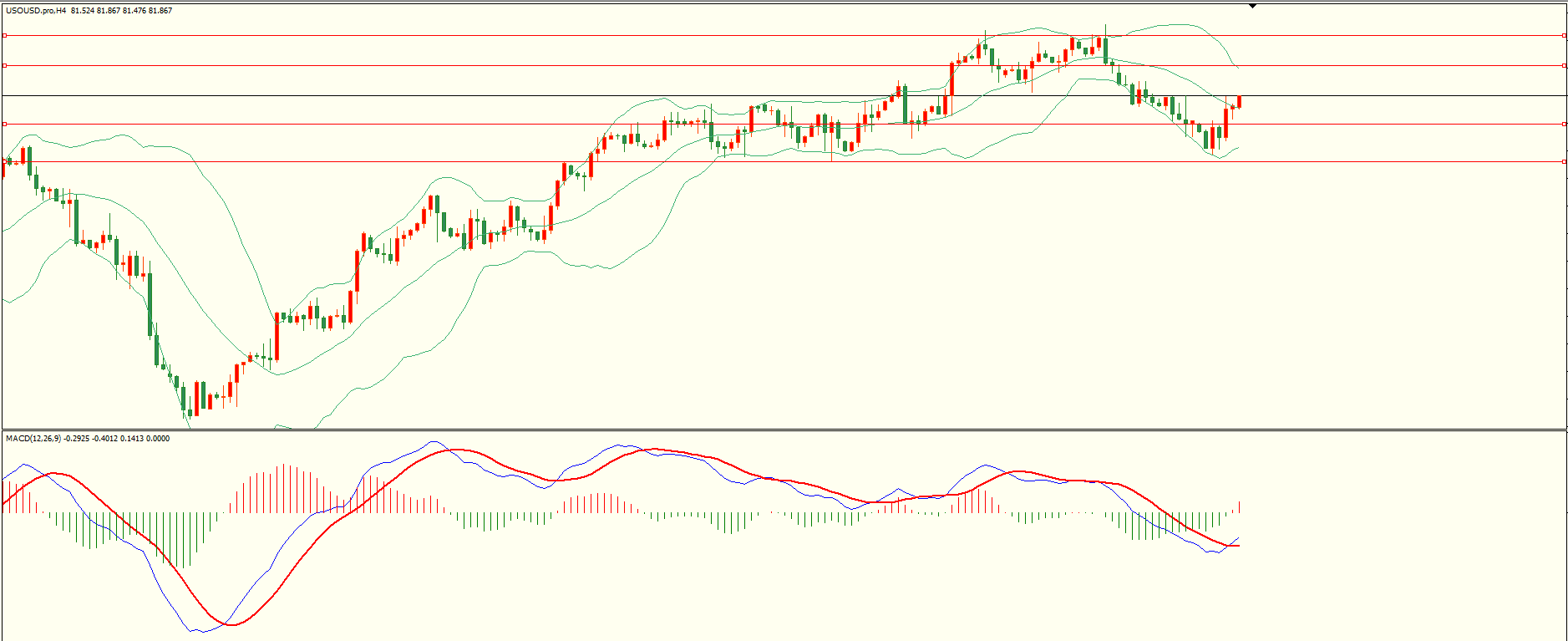Click left handle of second red horizontal line

[x=5, y=65]
